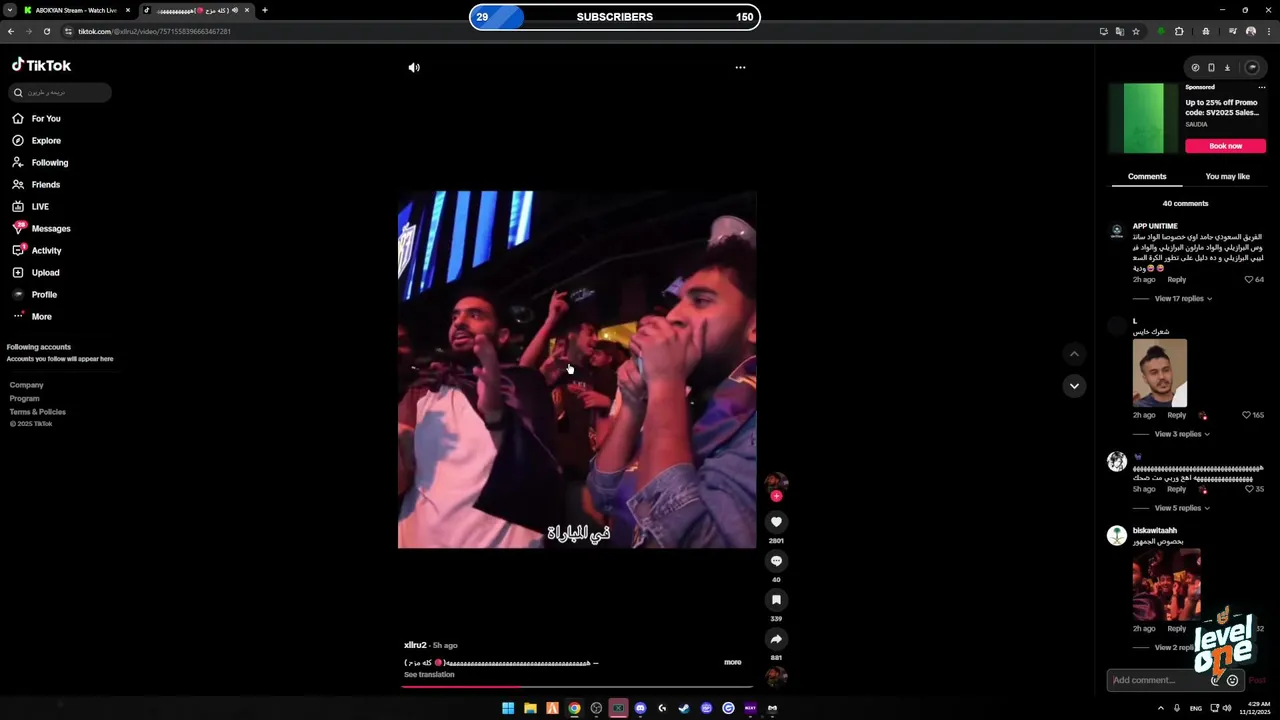Image resolution: width=1280 pixels, height=720 pixels.
Task: Open the LIVE section
Action: coord(31,207)
